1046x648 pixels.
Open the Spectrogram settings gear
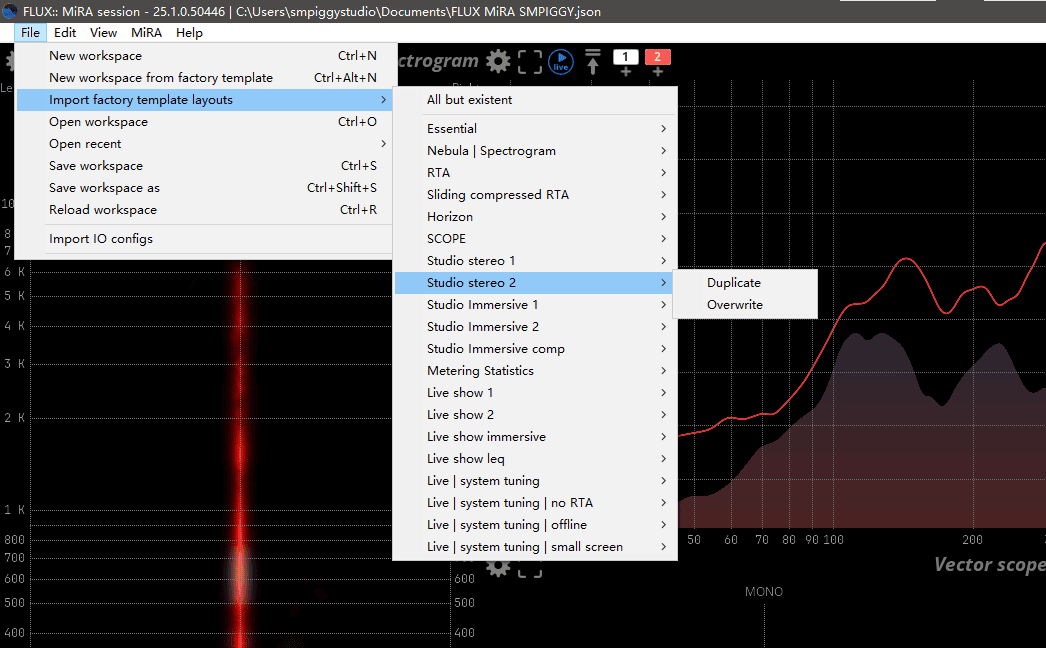coord(498,61)
